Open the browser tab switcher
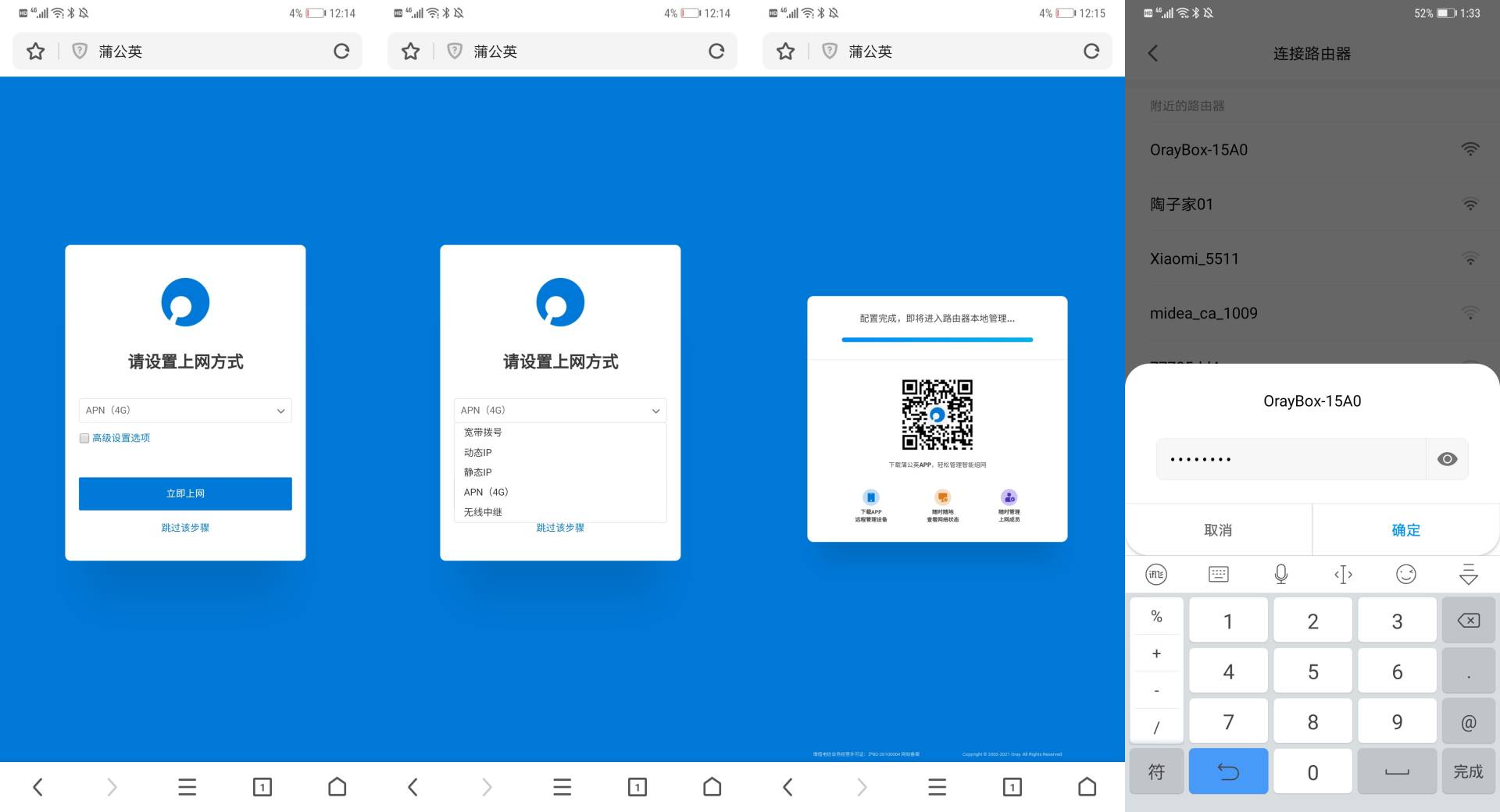Viewport: 1500px width, 812px height. tap(263, 787)
